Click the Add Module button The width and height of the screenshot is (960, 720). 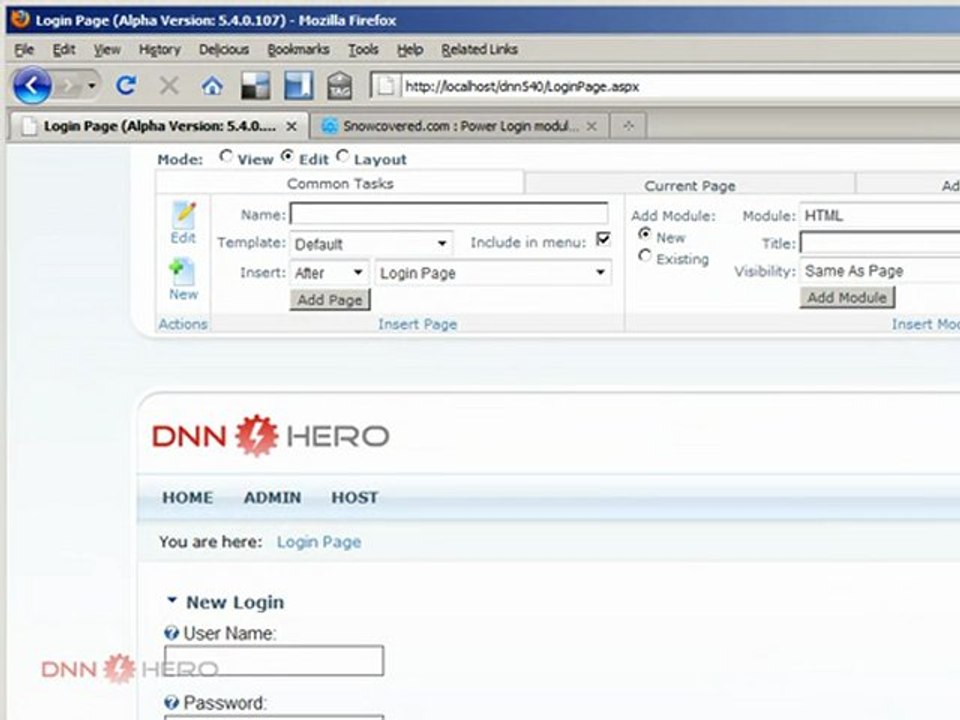(847, 298)
